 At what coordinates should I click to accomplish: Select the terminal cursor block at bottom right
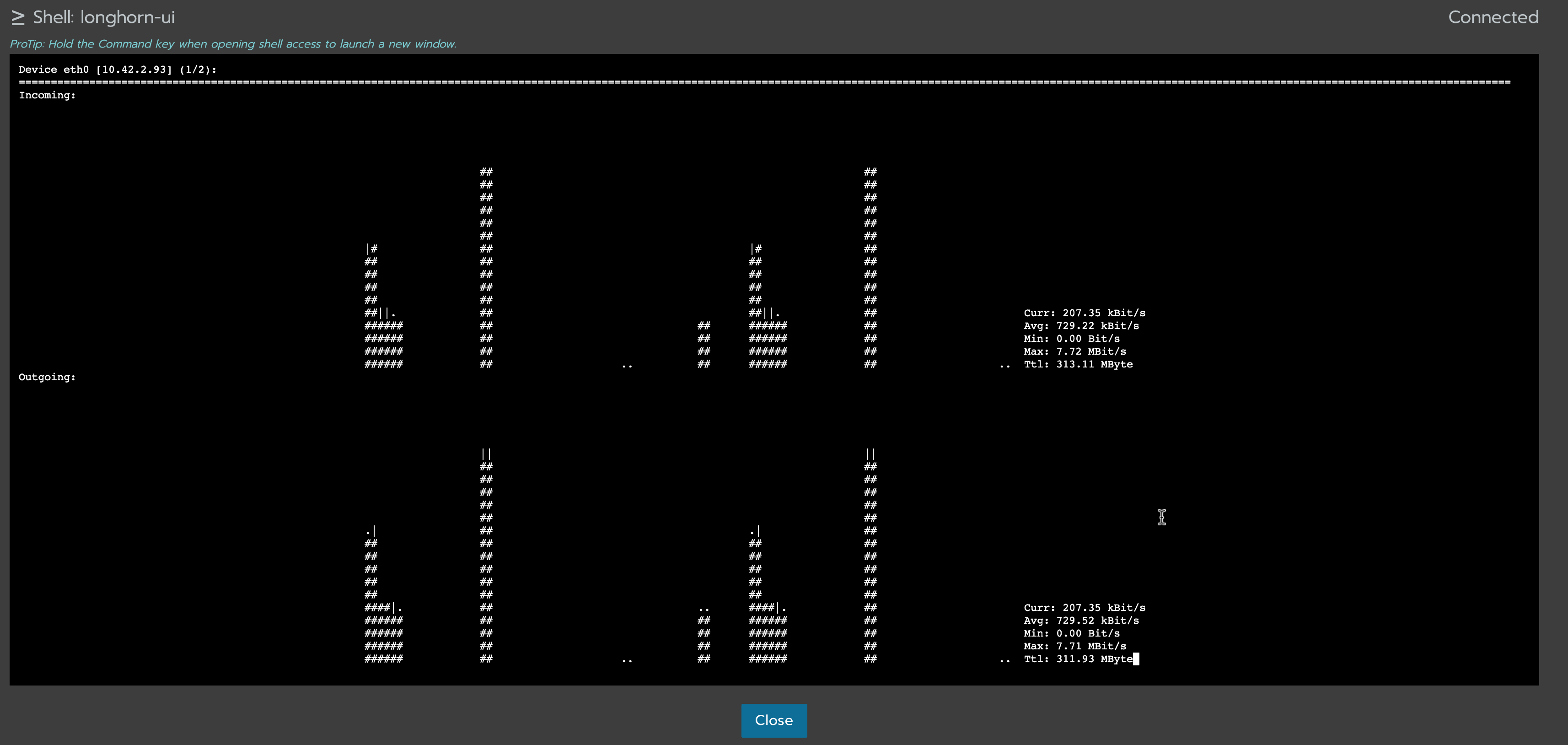coord(1136,659)
